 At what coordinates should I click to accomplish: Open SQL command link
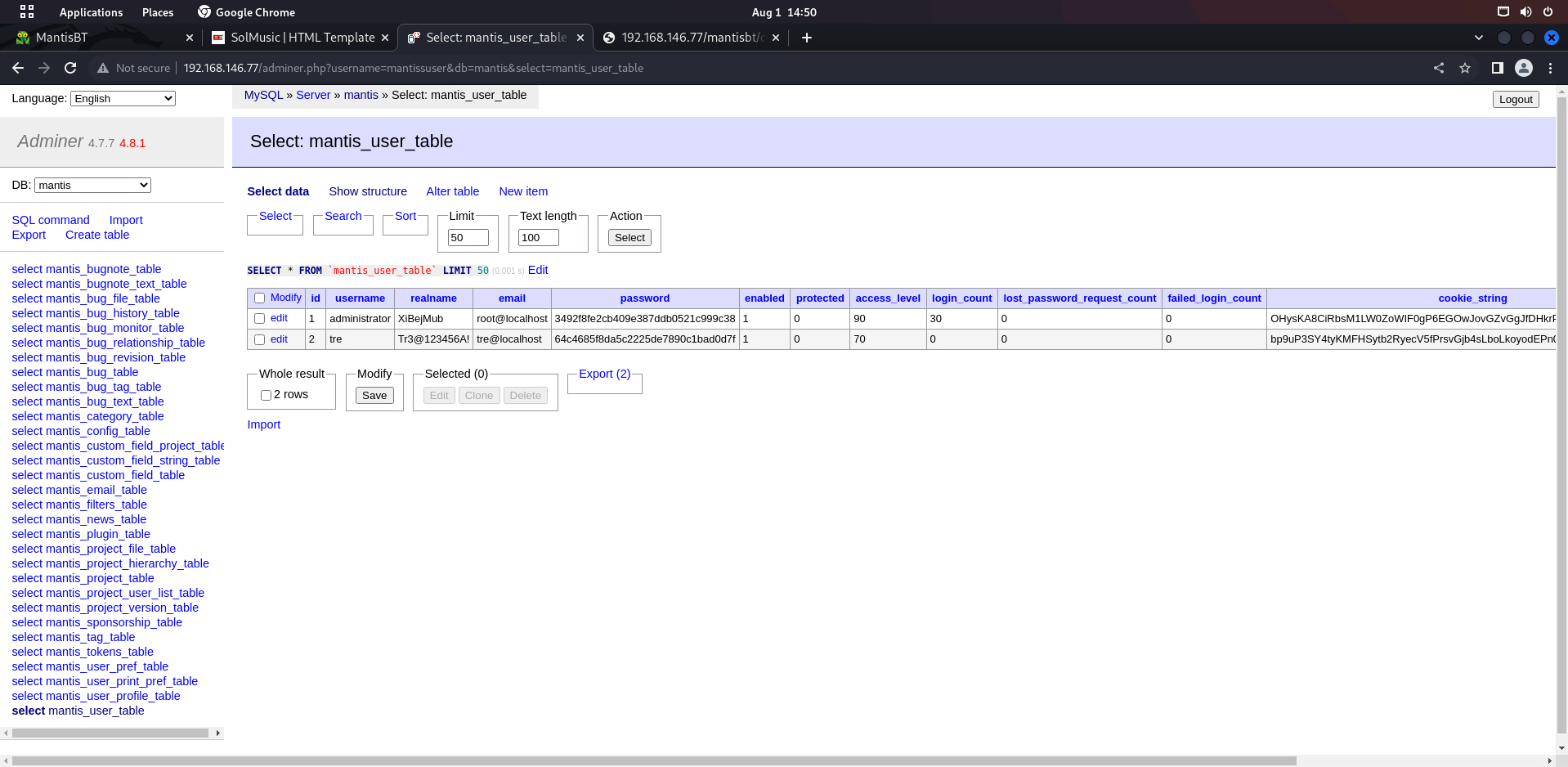click(x=51, y=220)
